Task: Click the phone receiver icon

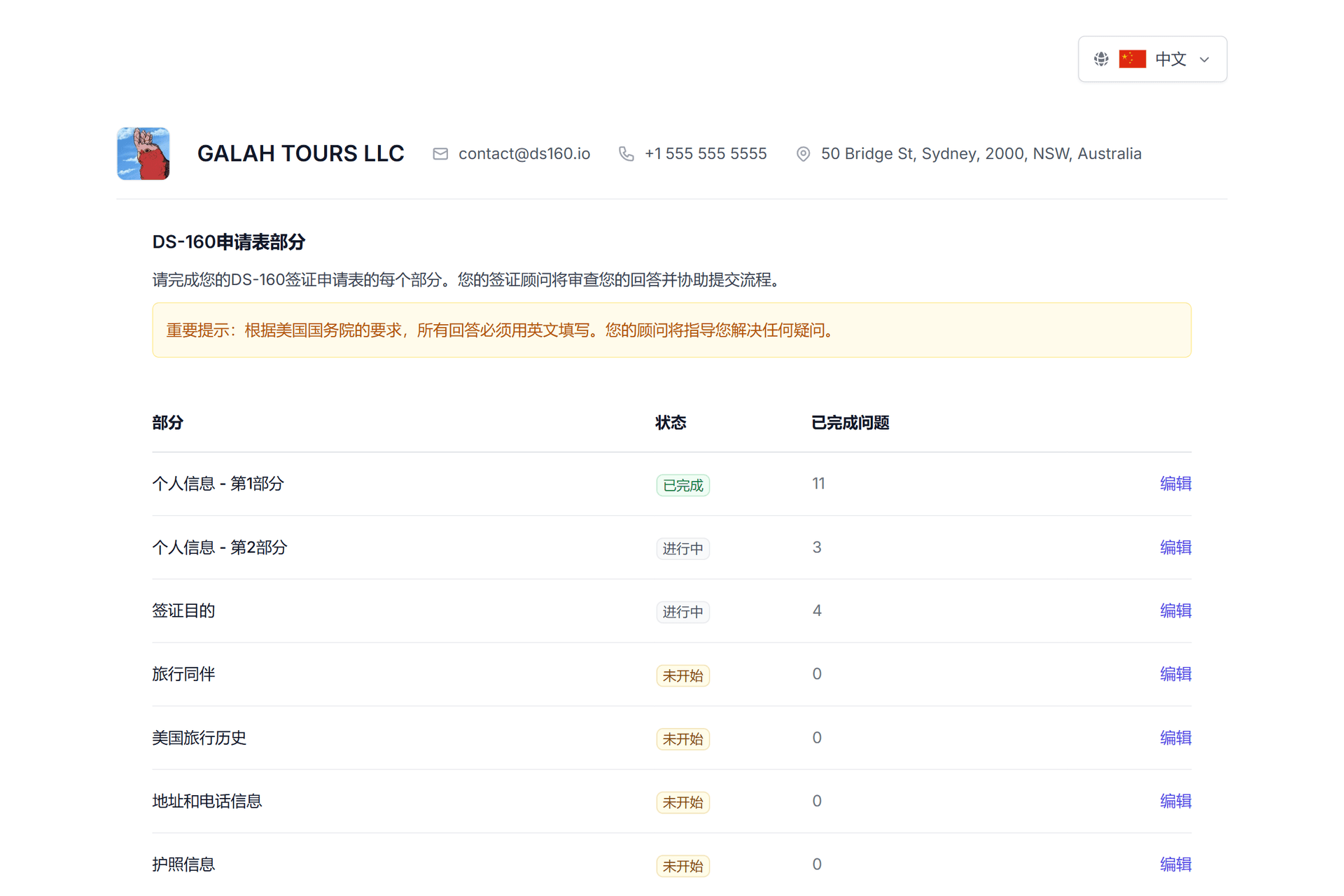Action: coord(626,153)
